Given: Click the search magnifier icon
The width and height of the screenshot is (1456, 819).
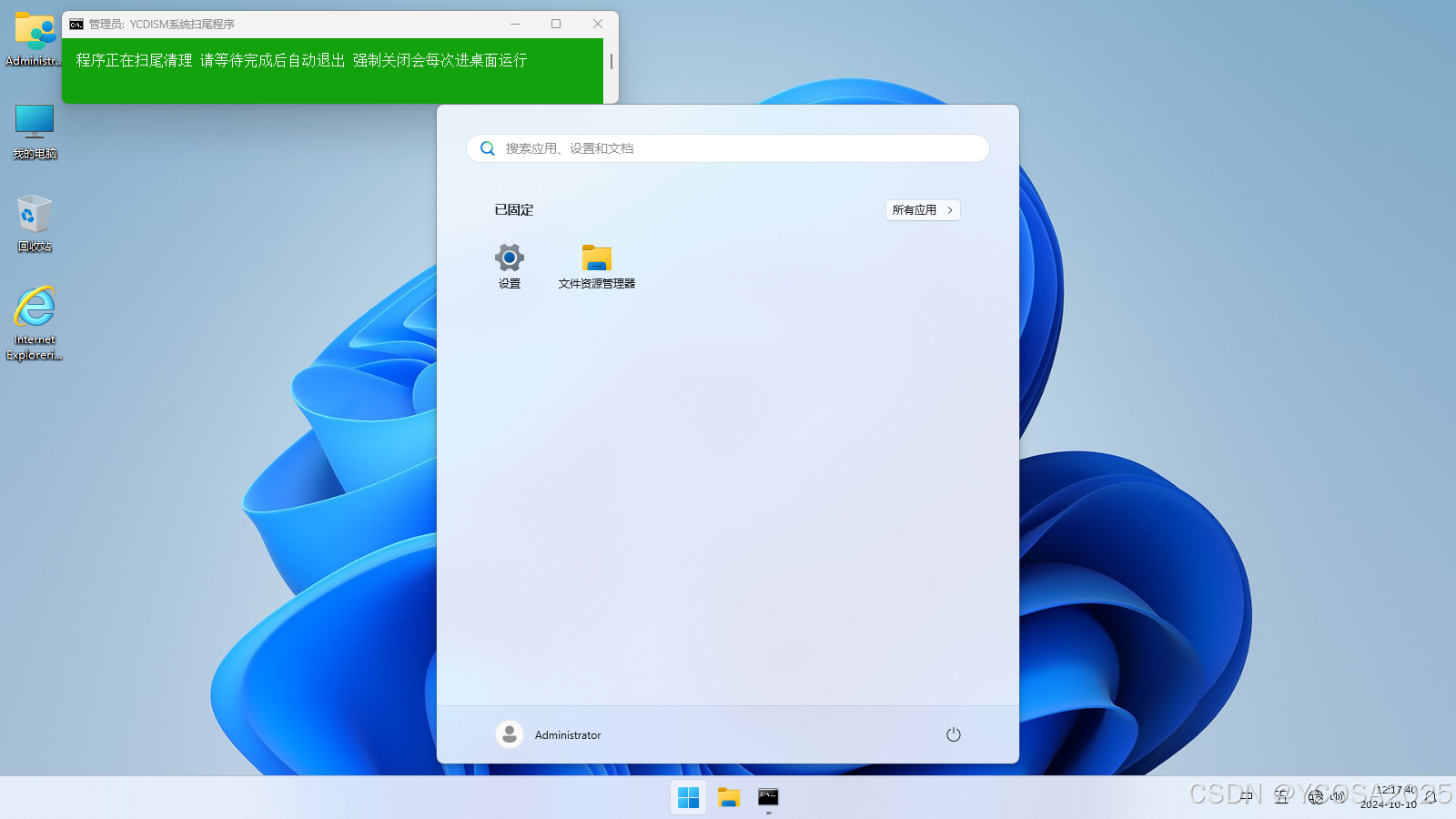Looking at the screenshot, I should tap(488, 148).
